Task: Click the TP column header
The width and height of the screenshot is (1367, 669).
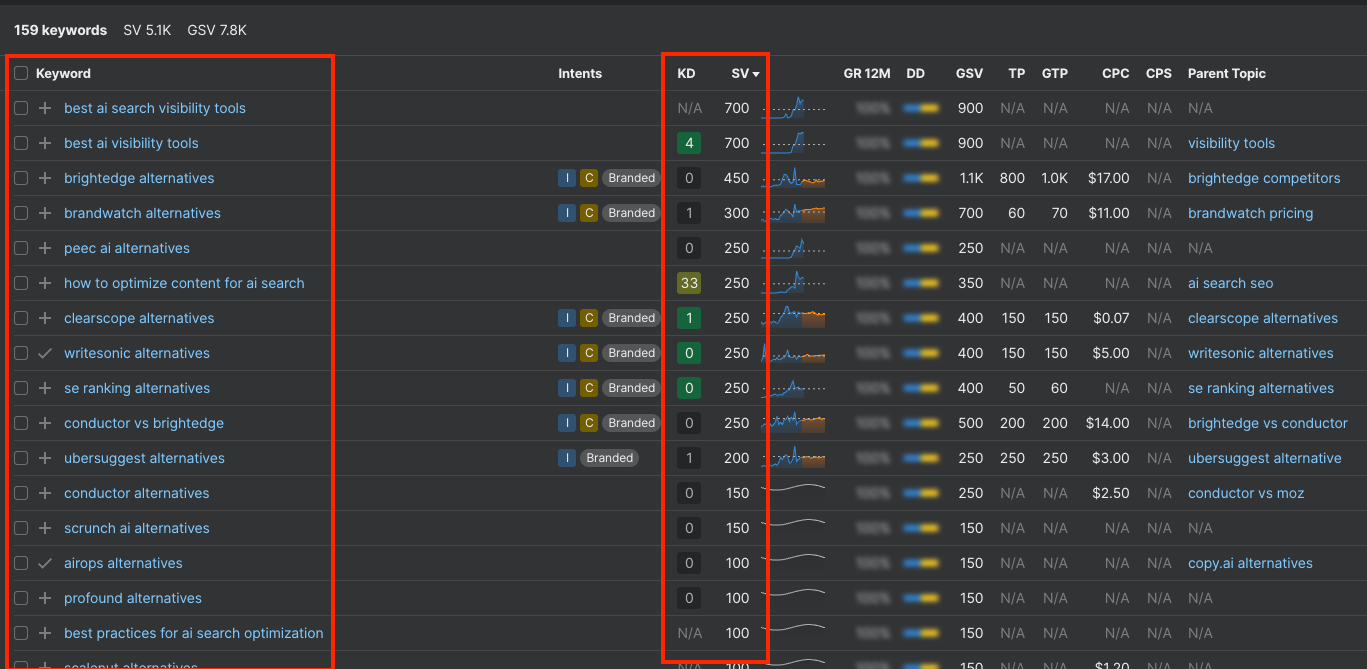Action: pyautogui.click(x=1016, y=73)
